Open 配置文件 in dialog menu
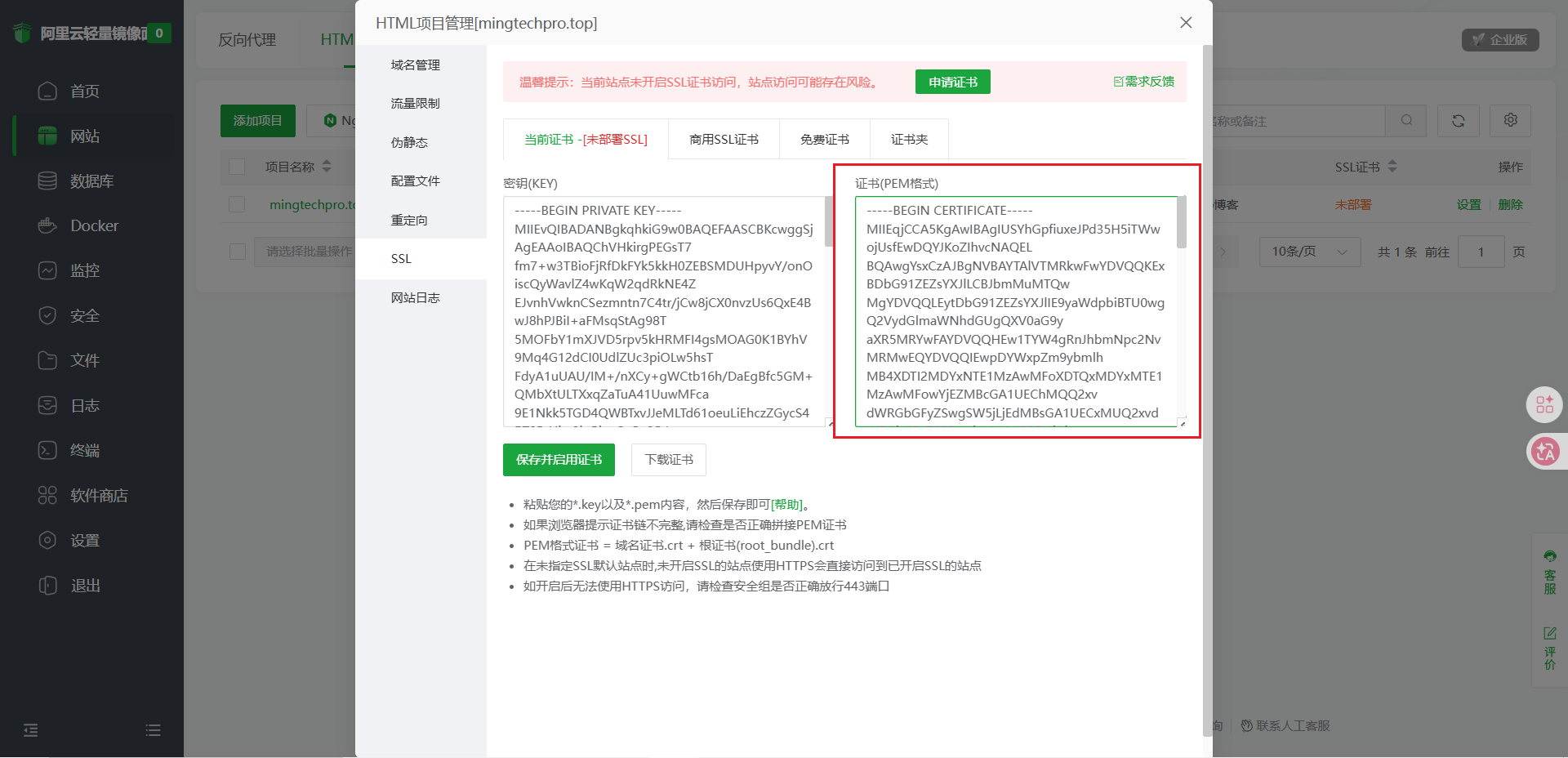Viewport: 1568px width, 758px height. (415, 181)
